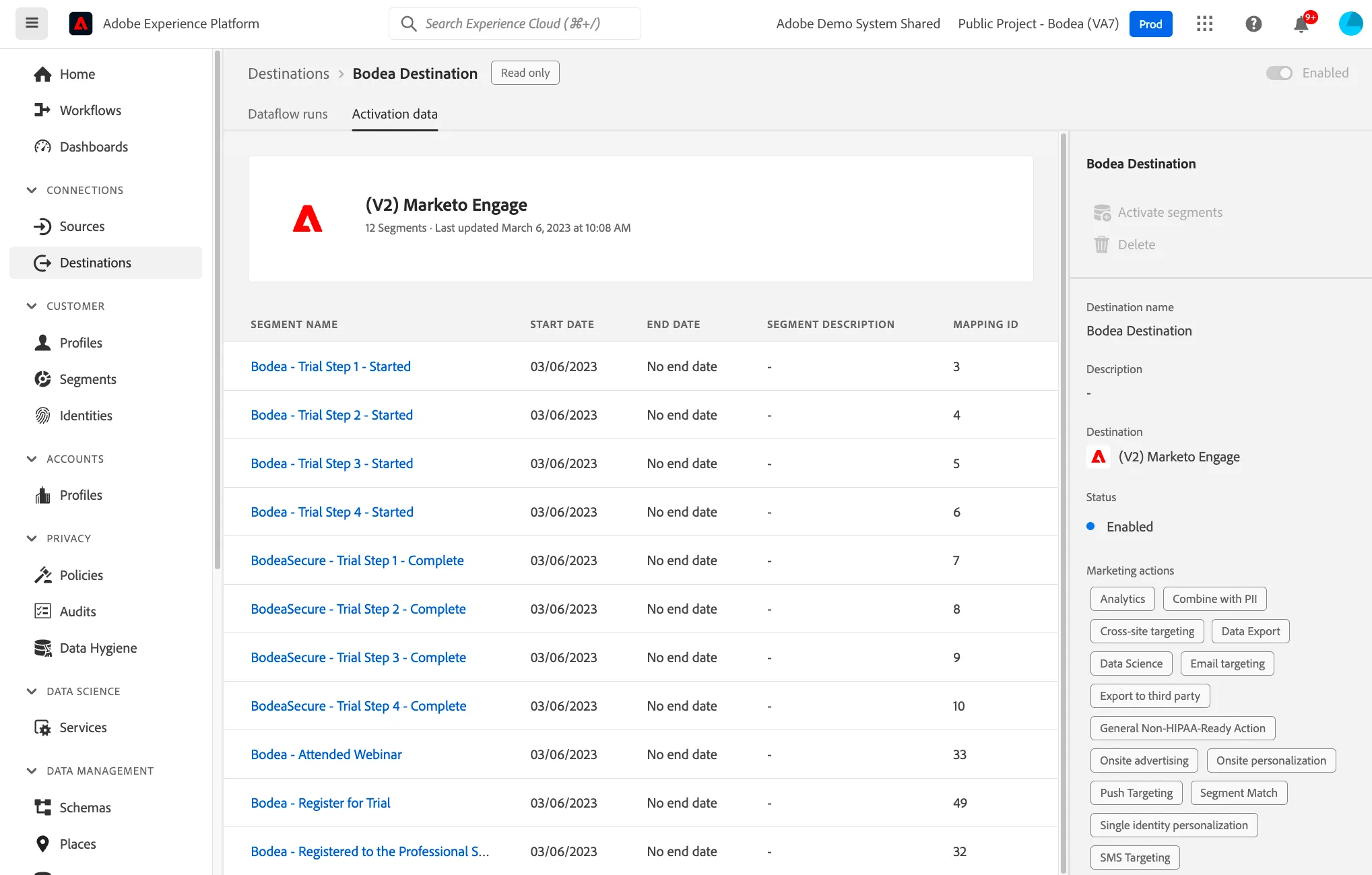Sort by SEGMENT NAME column header

[294, 324]
